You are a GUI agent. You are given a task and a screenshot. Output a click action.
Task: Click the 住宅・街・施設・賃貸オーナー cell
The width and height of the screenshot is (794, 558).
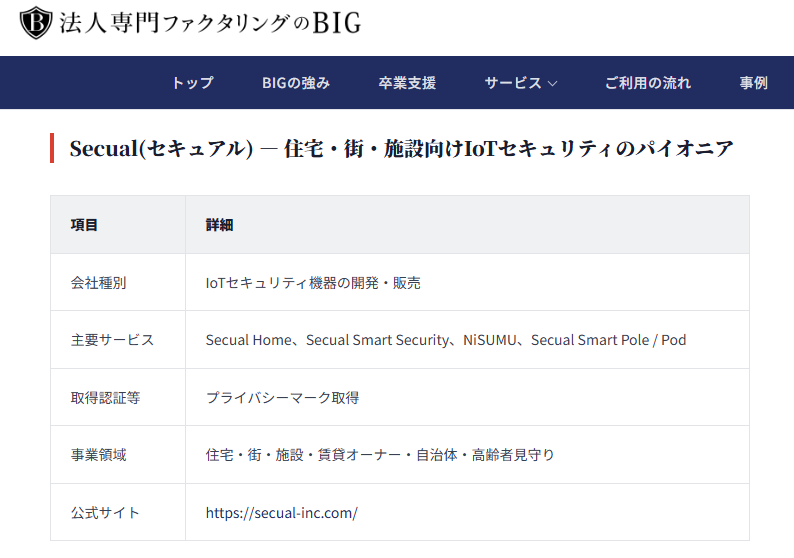tap(380, 455)
